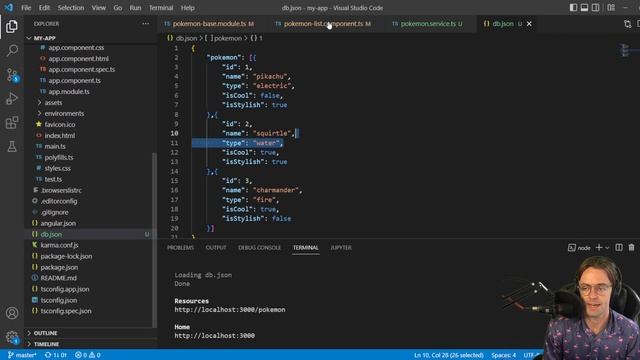
Task: Click the explorer vertical scrollbar
Action: tap(154, 240)
